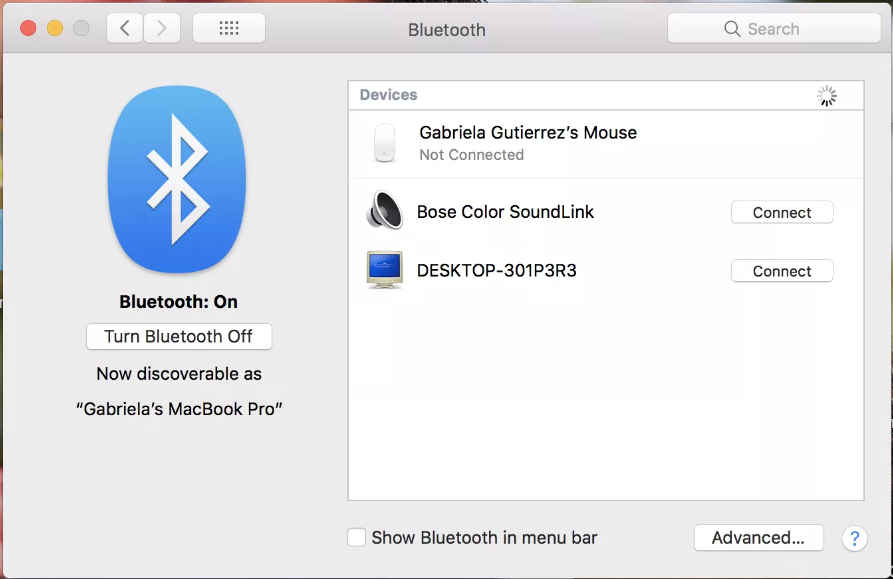Click the Devices list header
Screen dimensions: 893x579
pos(606,95)
